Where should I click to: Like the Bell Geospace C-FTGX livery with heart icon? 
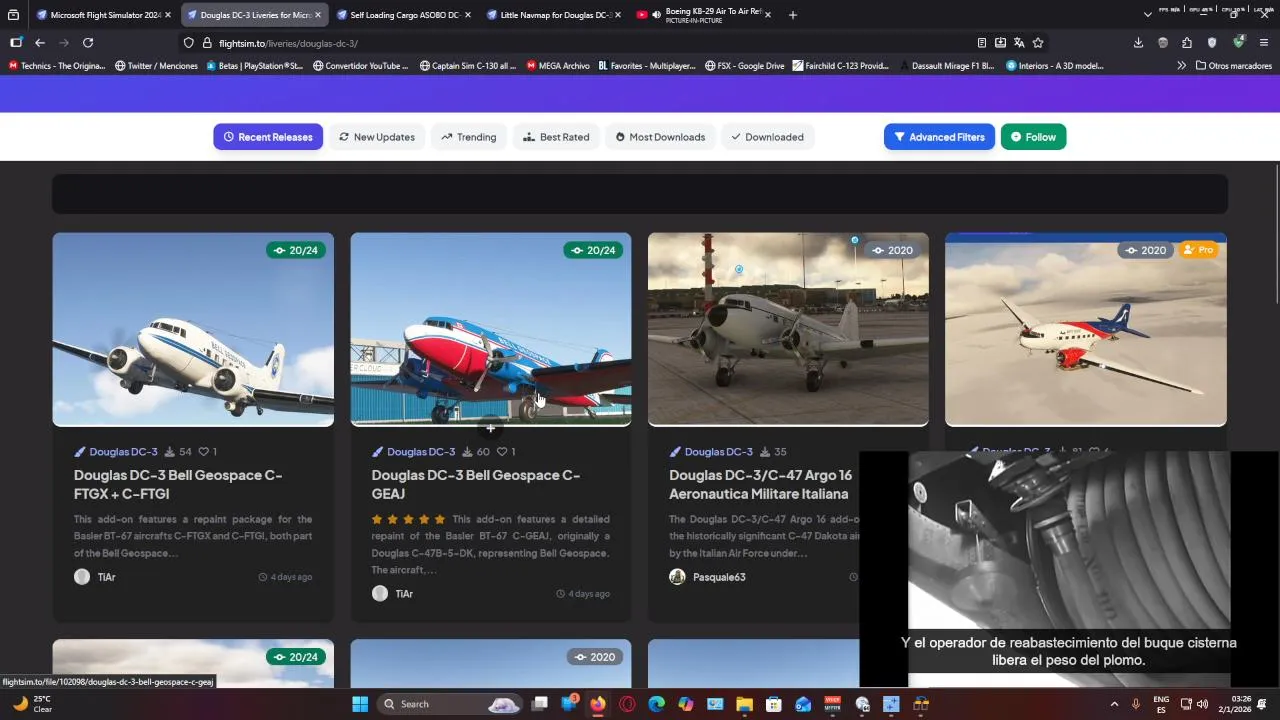(203, 452)
